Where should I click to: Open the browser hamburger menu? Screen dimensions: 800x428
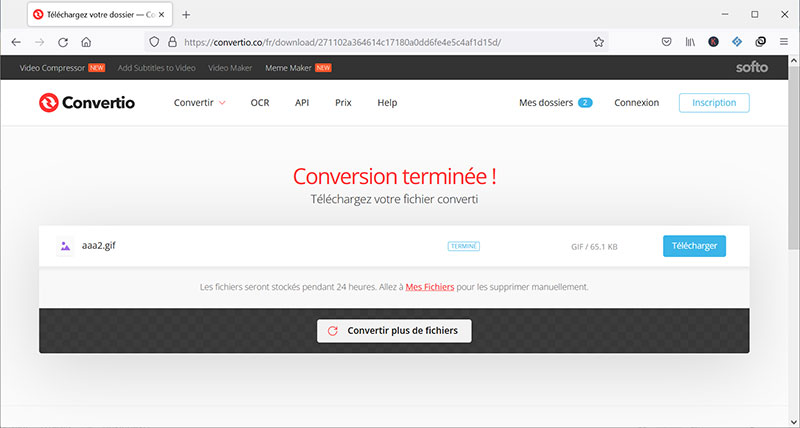(x=784, y=42)
